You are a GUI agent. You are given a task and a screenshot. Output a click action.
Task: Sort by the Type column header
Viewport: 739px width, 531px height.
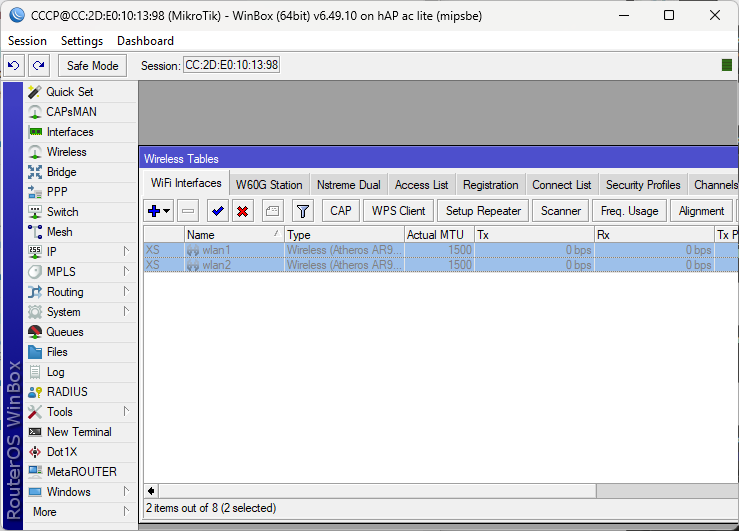(345, 235)
